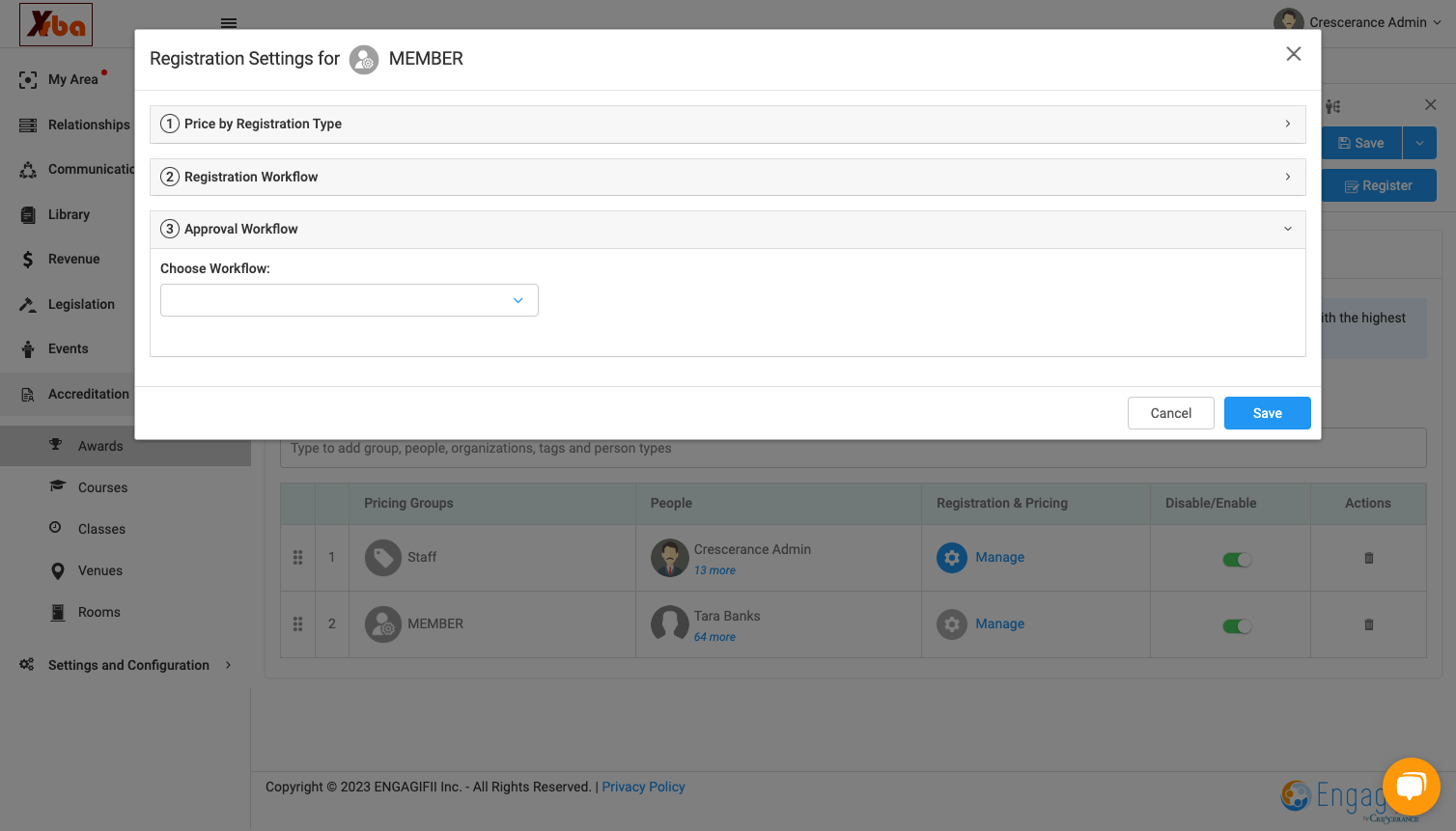Open the Relationships menu

pyautogui.click(x=89, y=125)
